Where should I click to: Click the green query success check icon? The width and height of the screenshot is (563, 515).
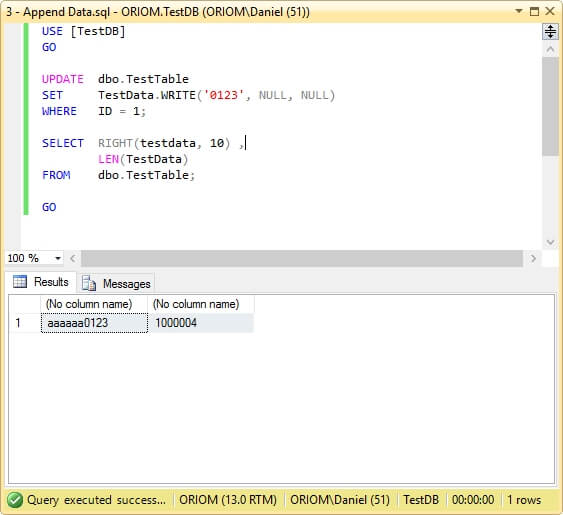[x=15, y=500]
